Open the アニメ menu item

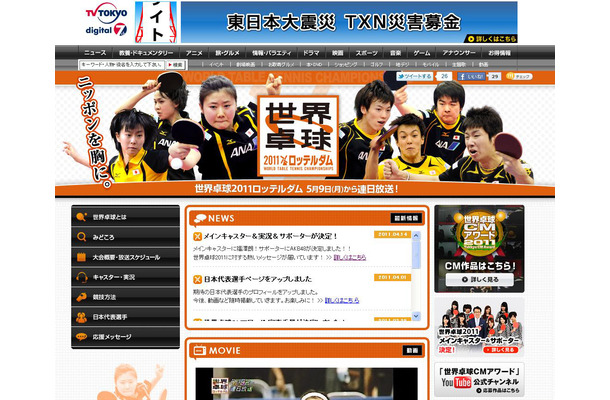pos(194,53)
